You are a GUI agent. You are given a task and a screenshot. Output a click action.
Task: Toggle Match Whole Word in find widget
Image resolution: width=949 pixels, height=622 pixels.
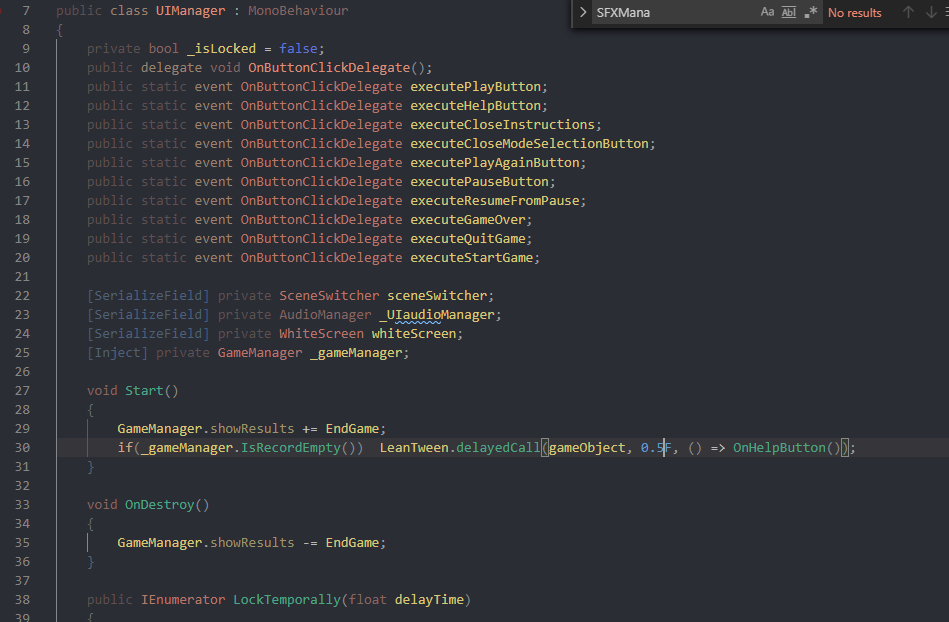pyautogui.click(x=789, y=12)
